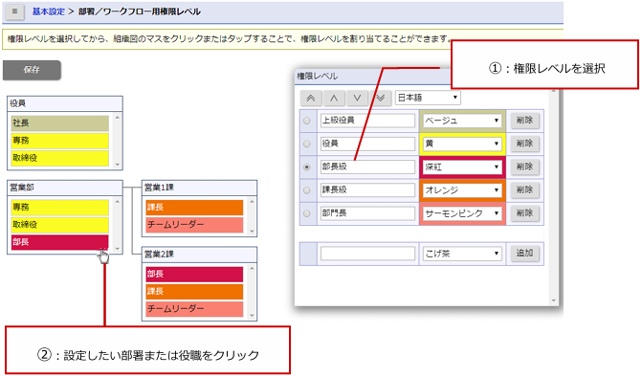Open the hamburger menu icon
640x376 pixels.
coord(15,11)
